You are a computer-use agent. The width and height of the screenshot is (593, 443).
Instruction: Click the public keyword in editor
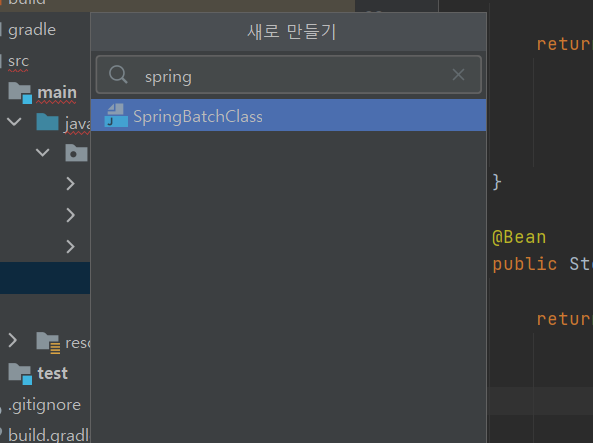(525, 264)
